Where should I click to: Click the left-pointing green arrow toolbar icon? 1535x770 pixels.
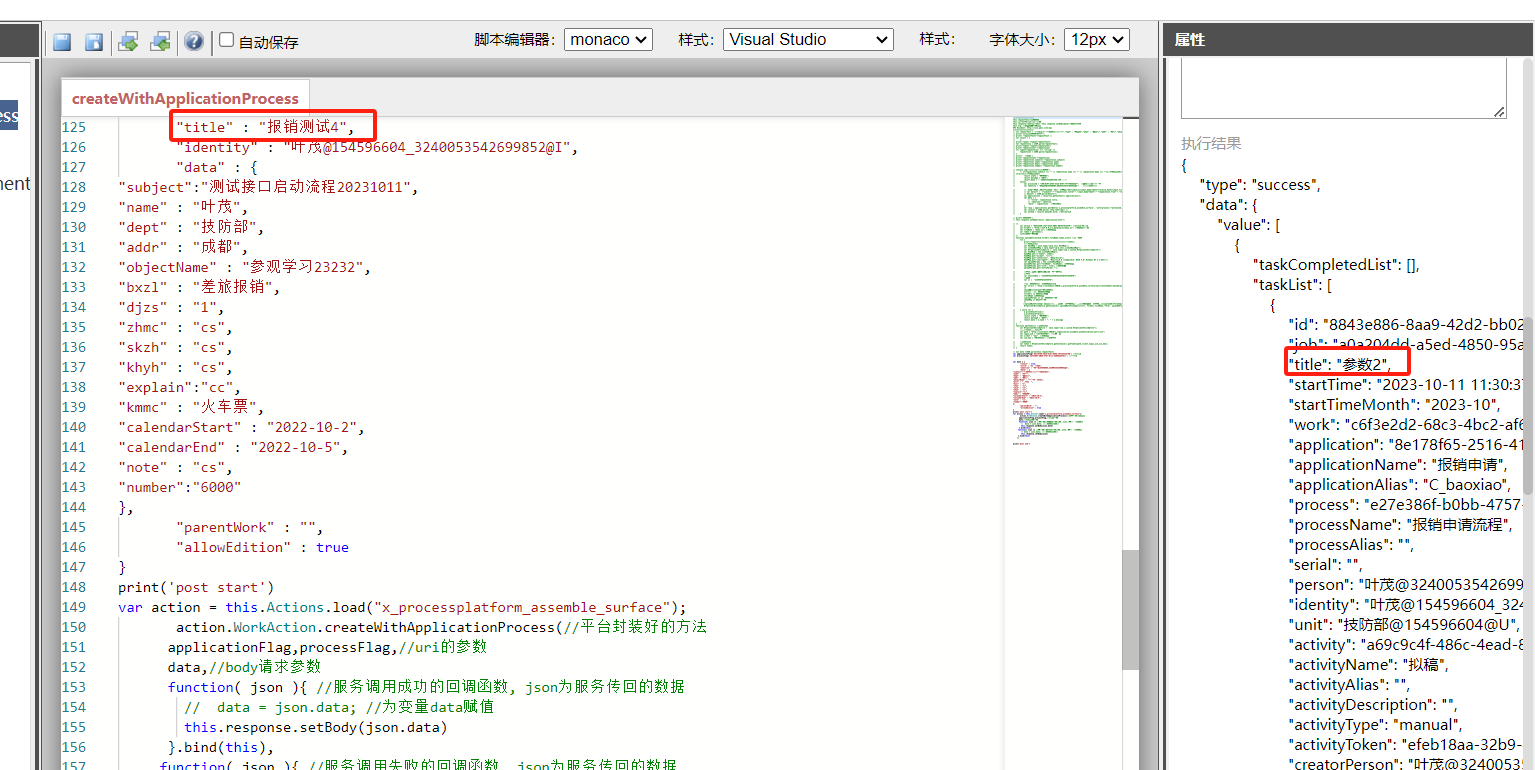tap(160, 41)
